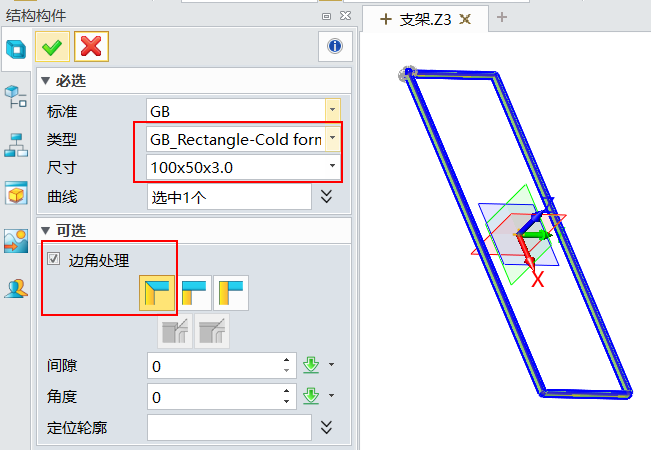Choose the third corner treatment style

(231, 293)
